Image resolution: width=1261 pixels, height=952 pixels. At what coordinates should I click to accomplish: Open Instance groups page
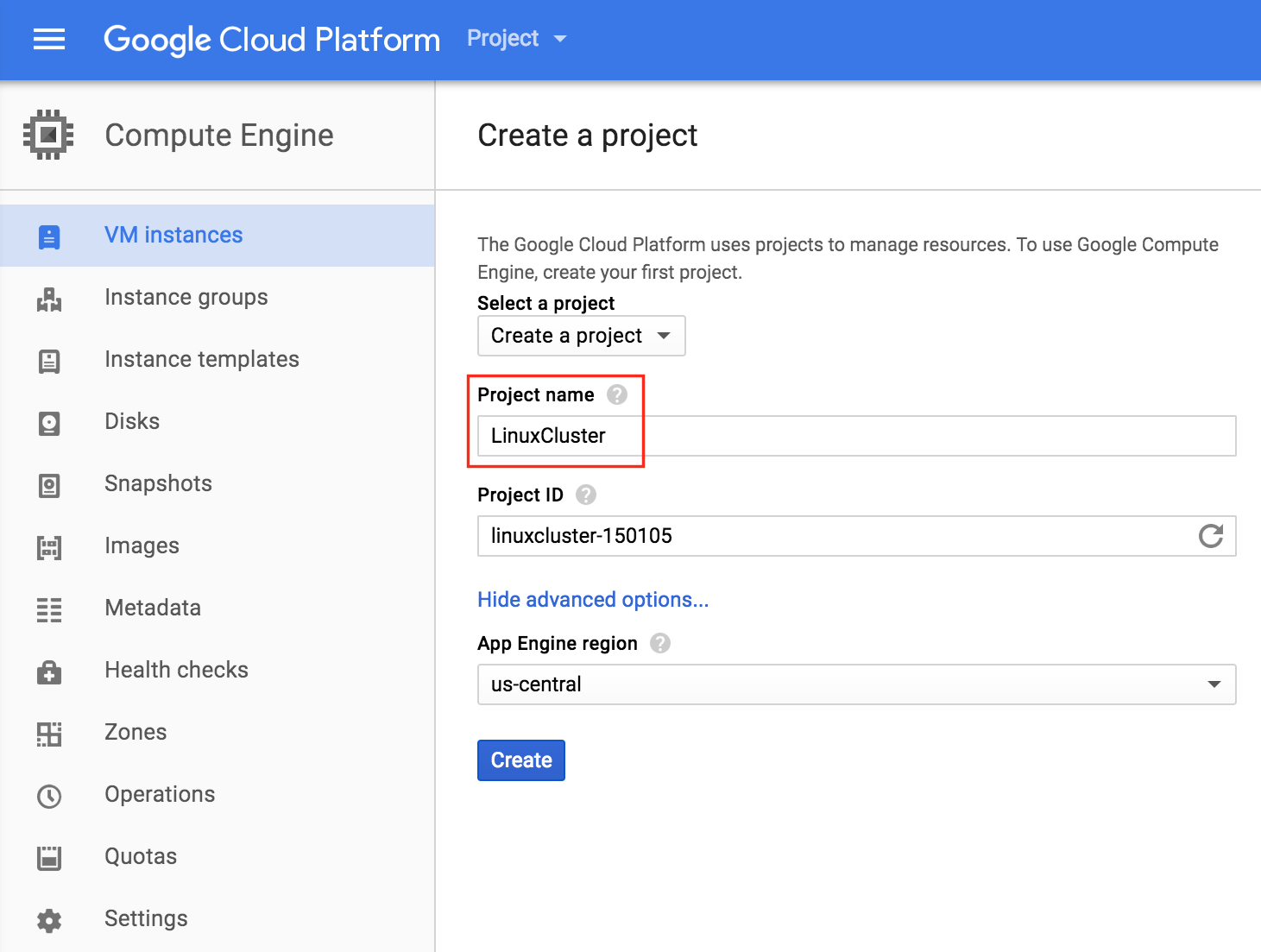[218, 298]
